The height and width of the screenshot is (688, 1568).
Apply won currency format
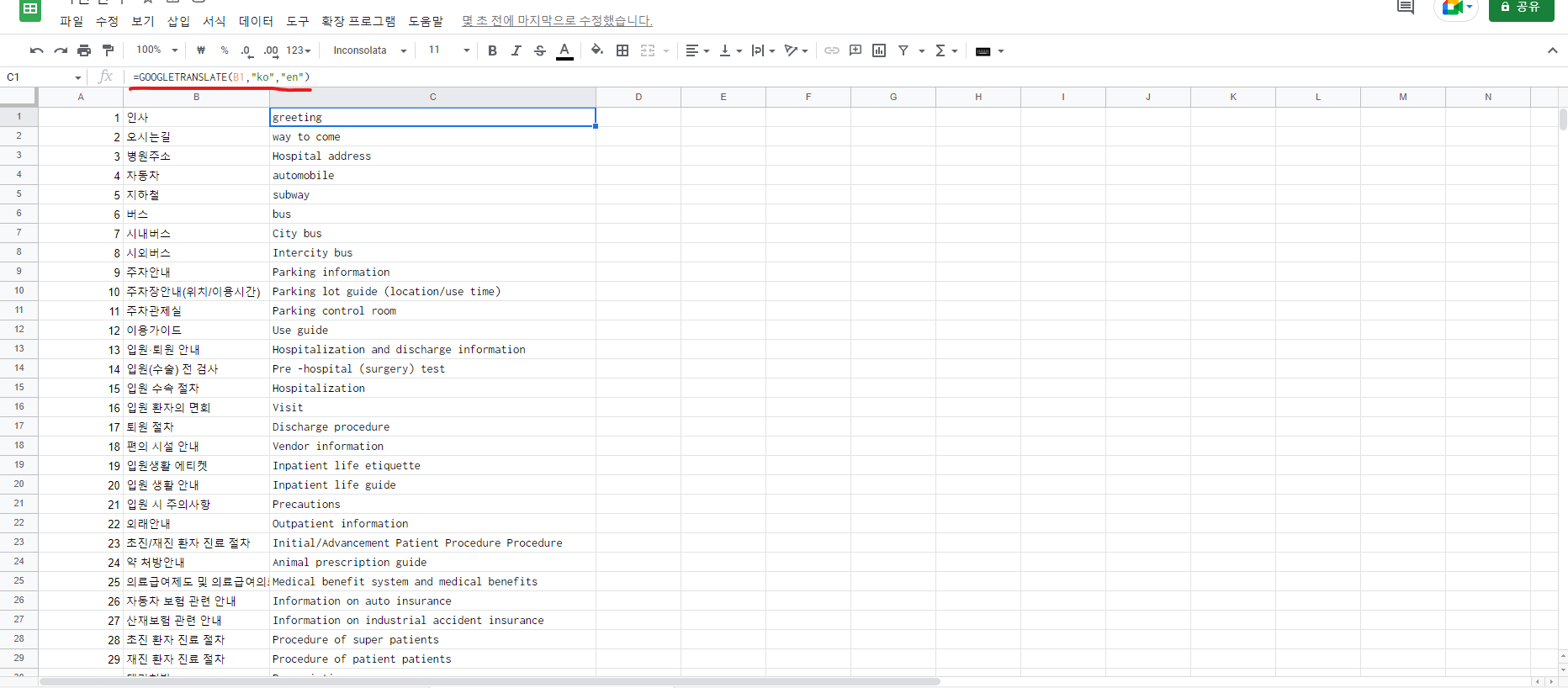click(x=201, y=50)
